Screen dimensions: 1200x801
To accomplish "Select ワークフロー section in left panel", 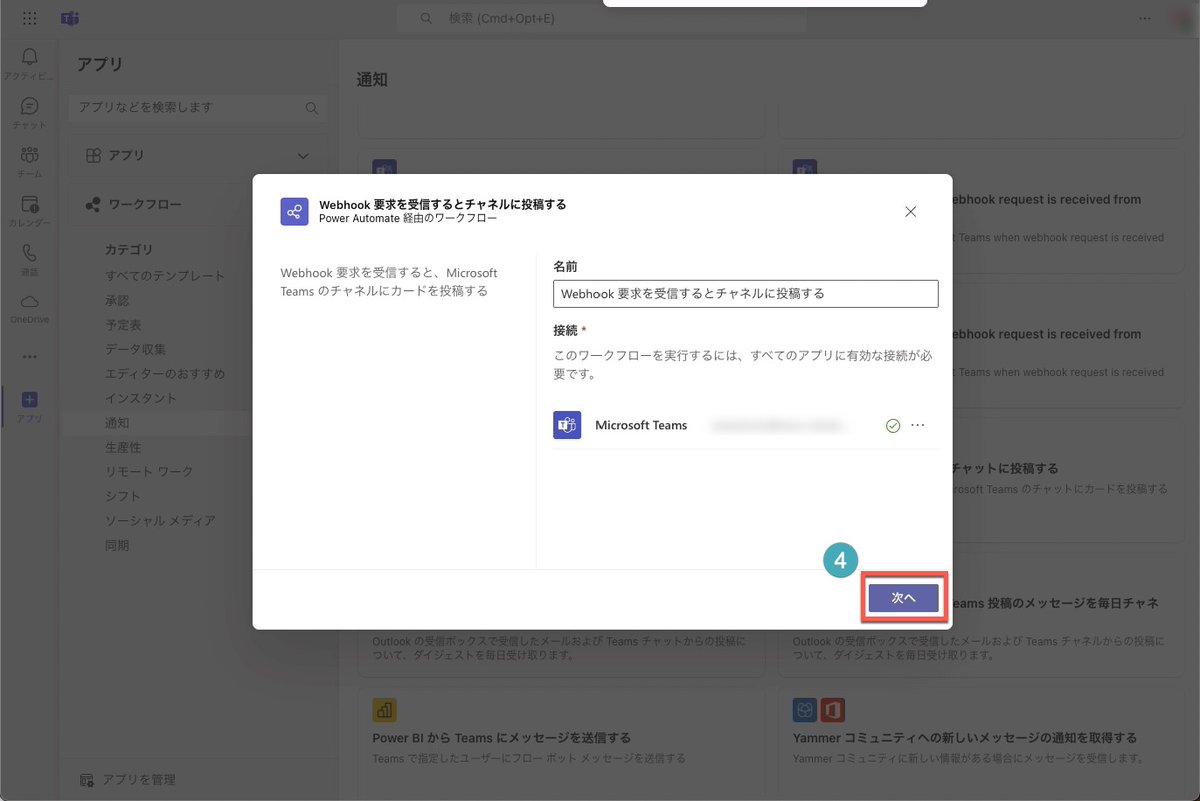I will (197, 204).
